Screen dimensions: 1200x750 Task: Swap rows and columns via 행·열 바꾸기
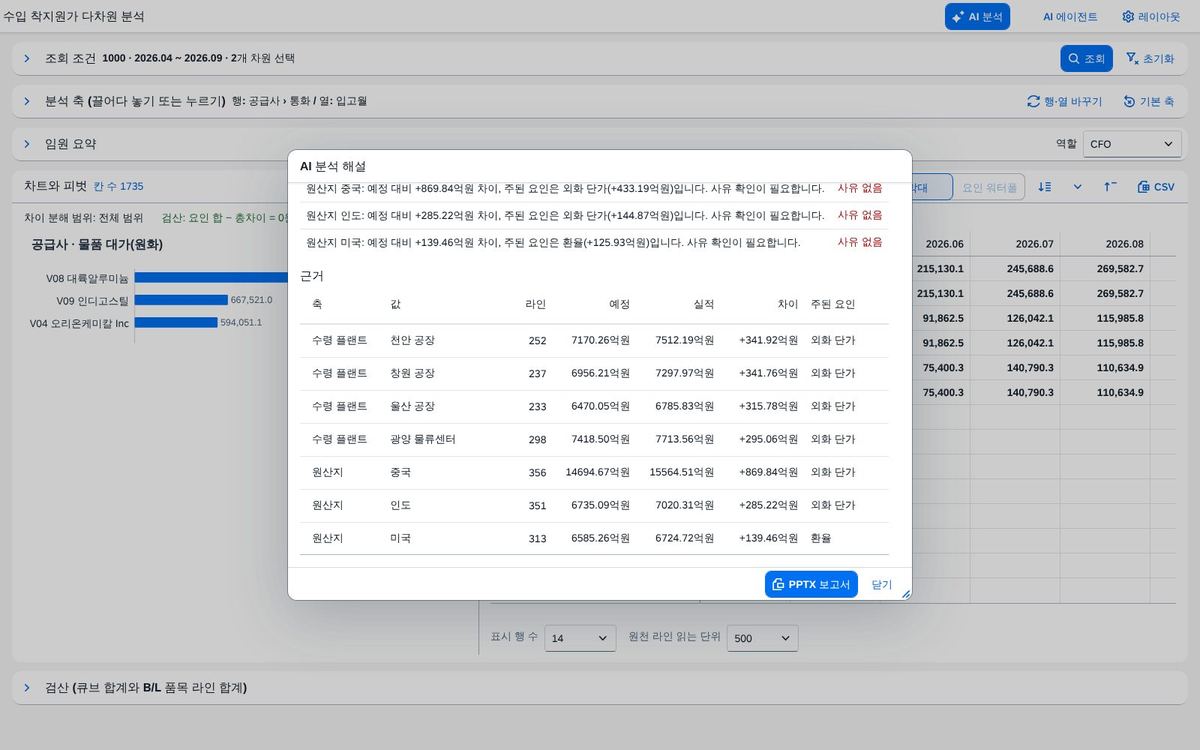tap(1064, 101)
